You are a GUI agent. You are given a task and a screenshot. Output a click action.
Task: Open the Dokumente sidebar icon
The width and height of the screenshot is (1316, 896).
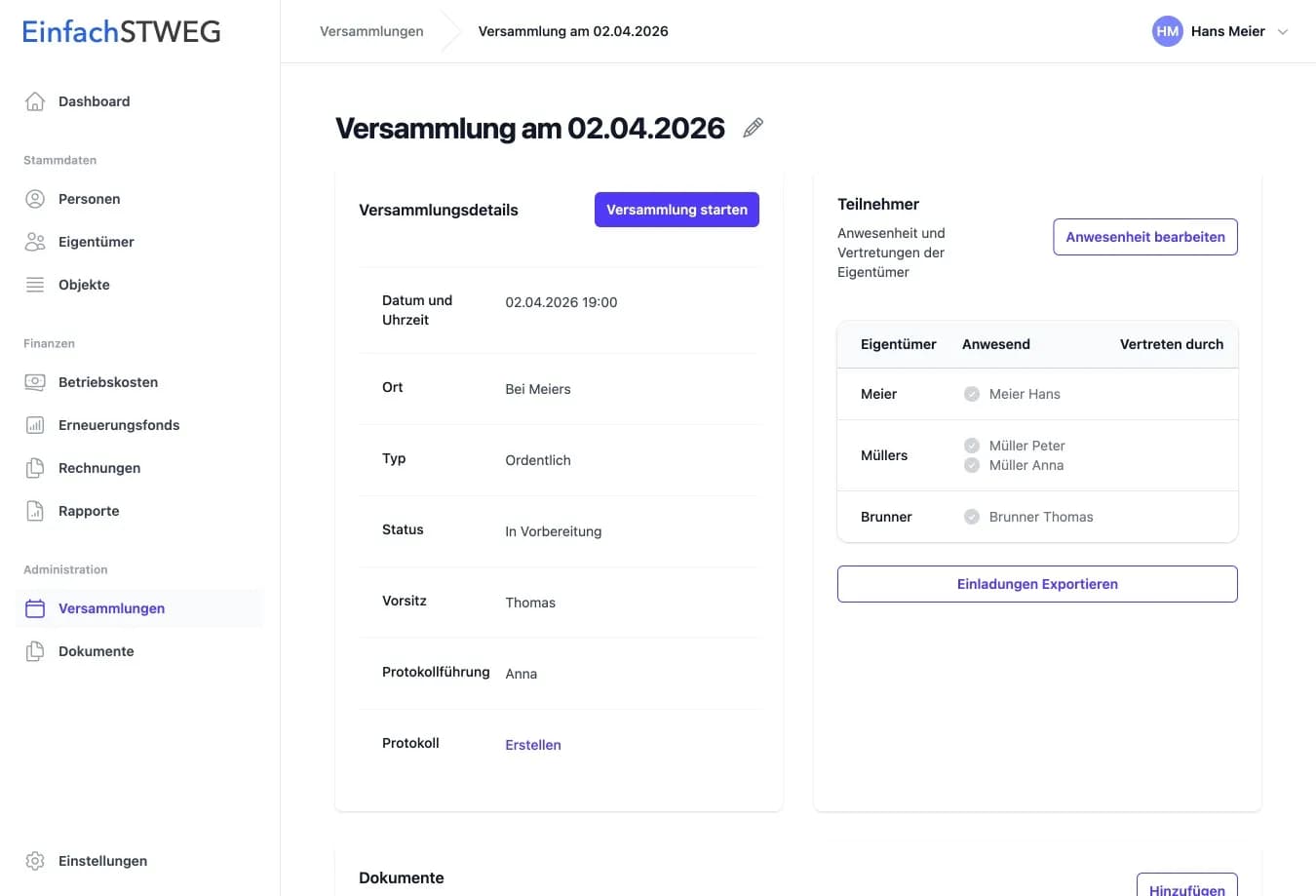click(34, 651)
